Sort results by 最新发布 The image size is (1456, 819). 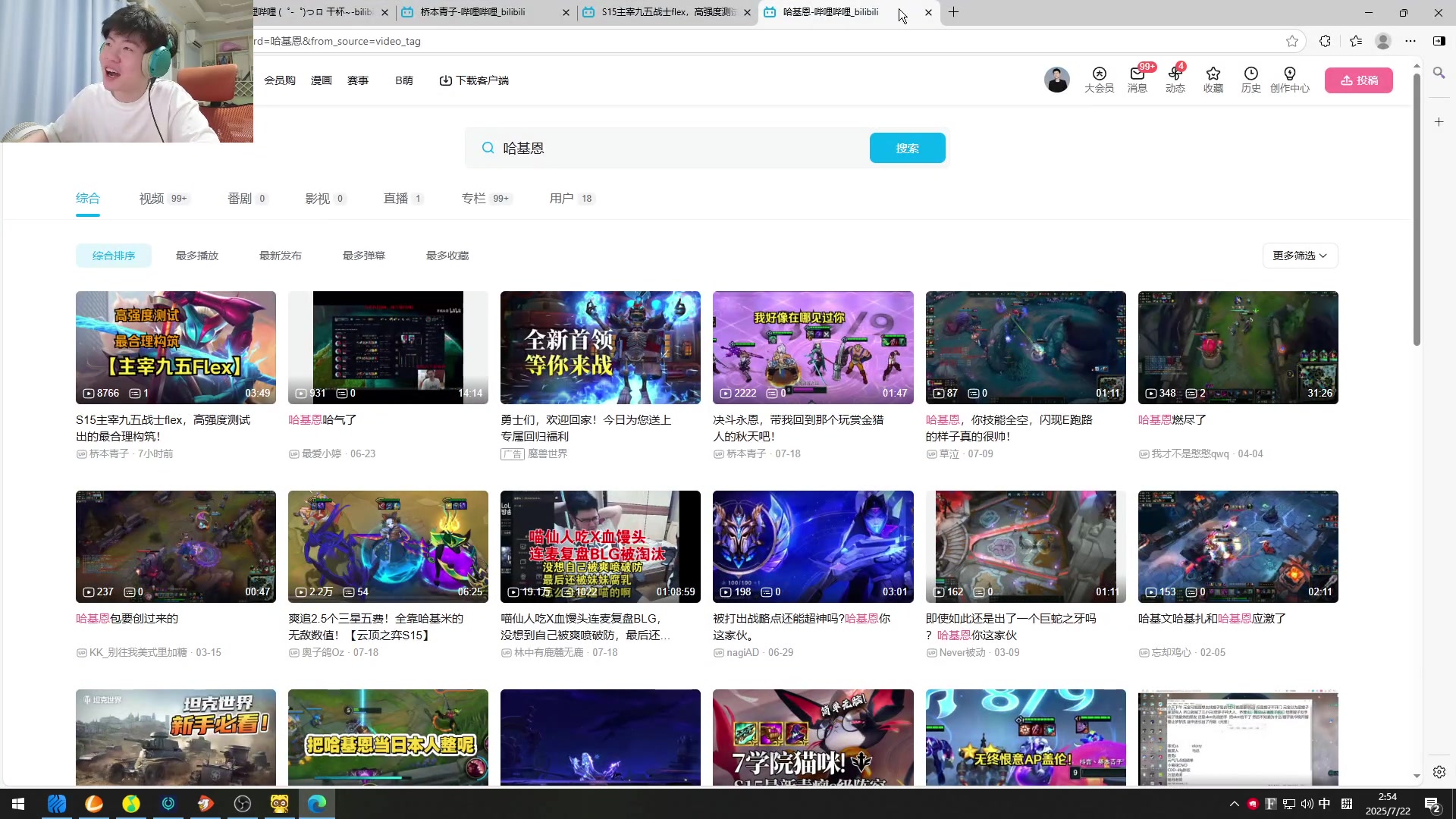[x=281, y=256]
